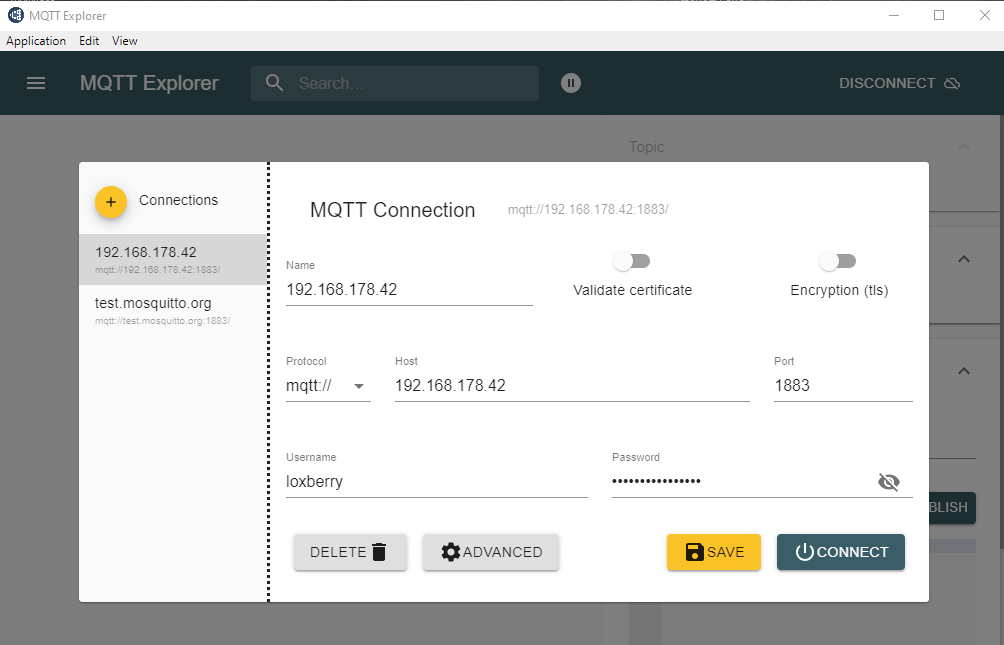The height and width of the screenshot is (645, 1004).
Task: Click the Port field showing 1883
Action: pos(843,386)
